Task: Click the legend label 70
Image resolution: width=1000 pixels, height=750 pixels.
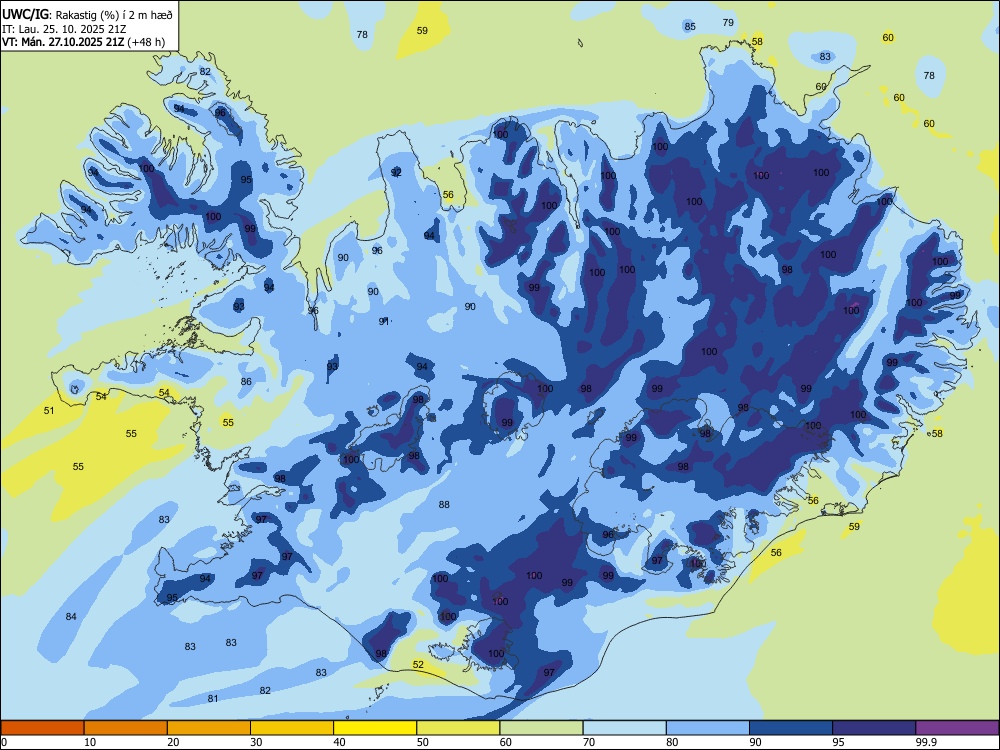Action: click(589, 742)
